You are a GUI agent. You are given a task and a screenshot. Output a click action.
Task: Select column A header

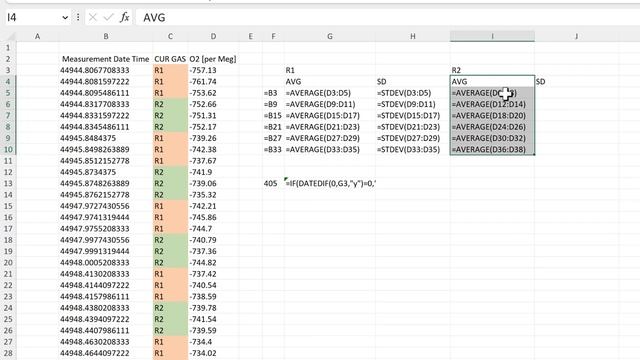point(37,36)
